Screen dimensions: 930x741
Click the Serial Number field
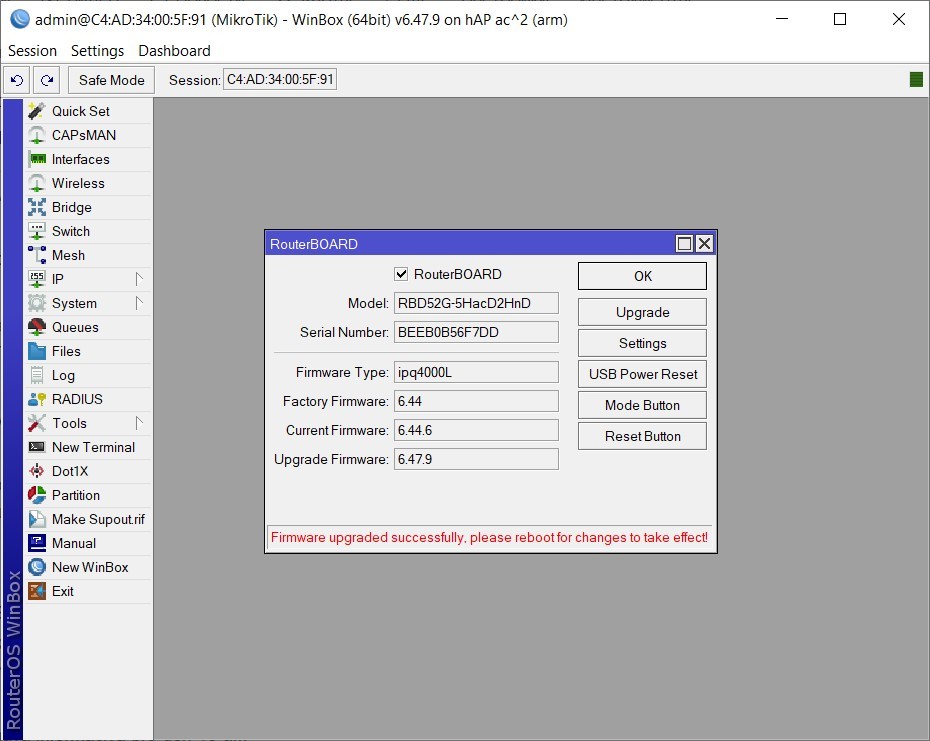pyautogui.click(x=476, y=332)
